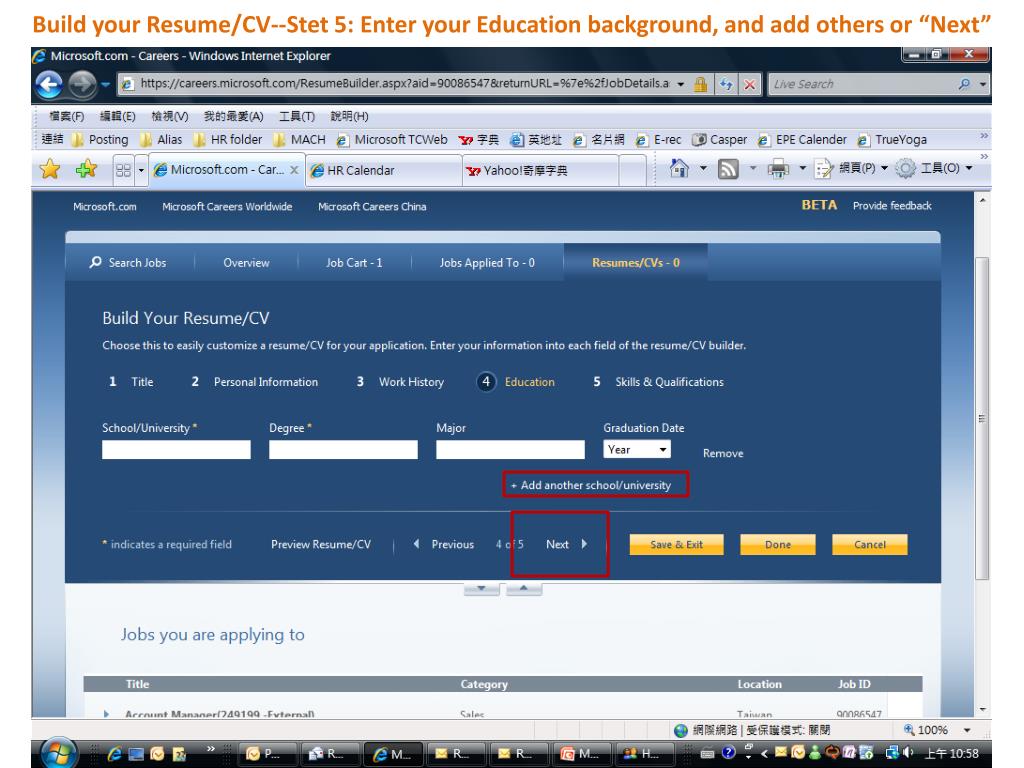Image resolution: width=1024 pixels, height=768 pixels.
Task: Open the Casper favorites link
Action: coord(720,139)
